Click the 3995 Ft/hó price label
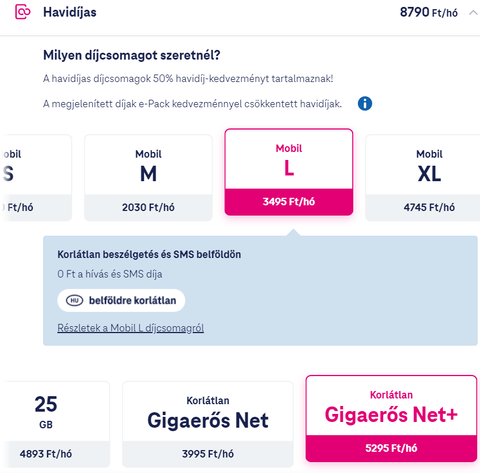 [x=208, y=454]
